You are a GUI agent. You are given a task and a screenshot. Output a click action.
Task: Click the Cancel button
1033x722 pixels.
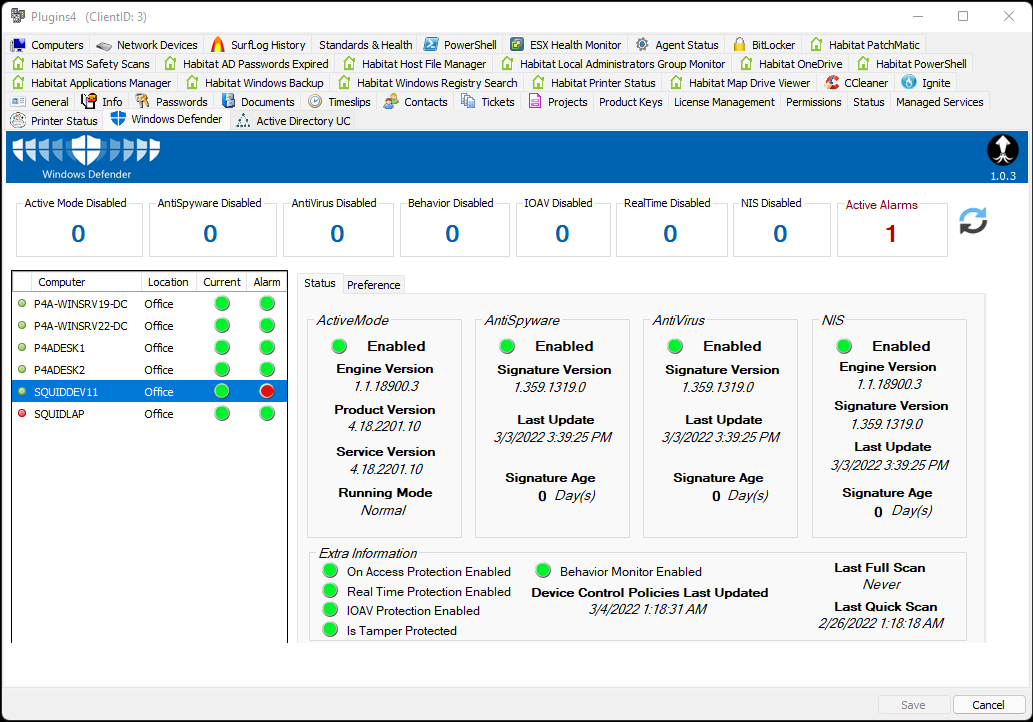click(x=988, y=705)
